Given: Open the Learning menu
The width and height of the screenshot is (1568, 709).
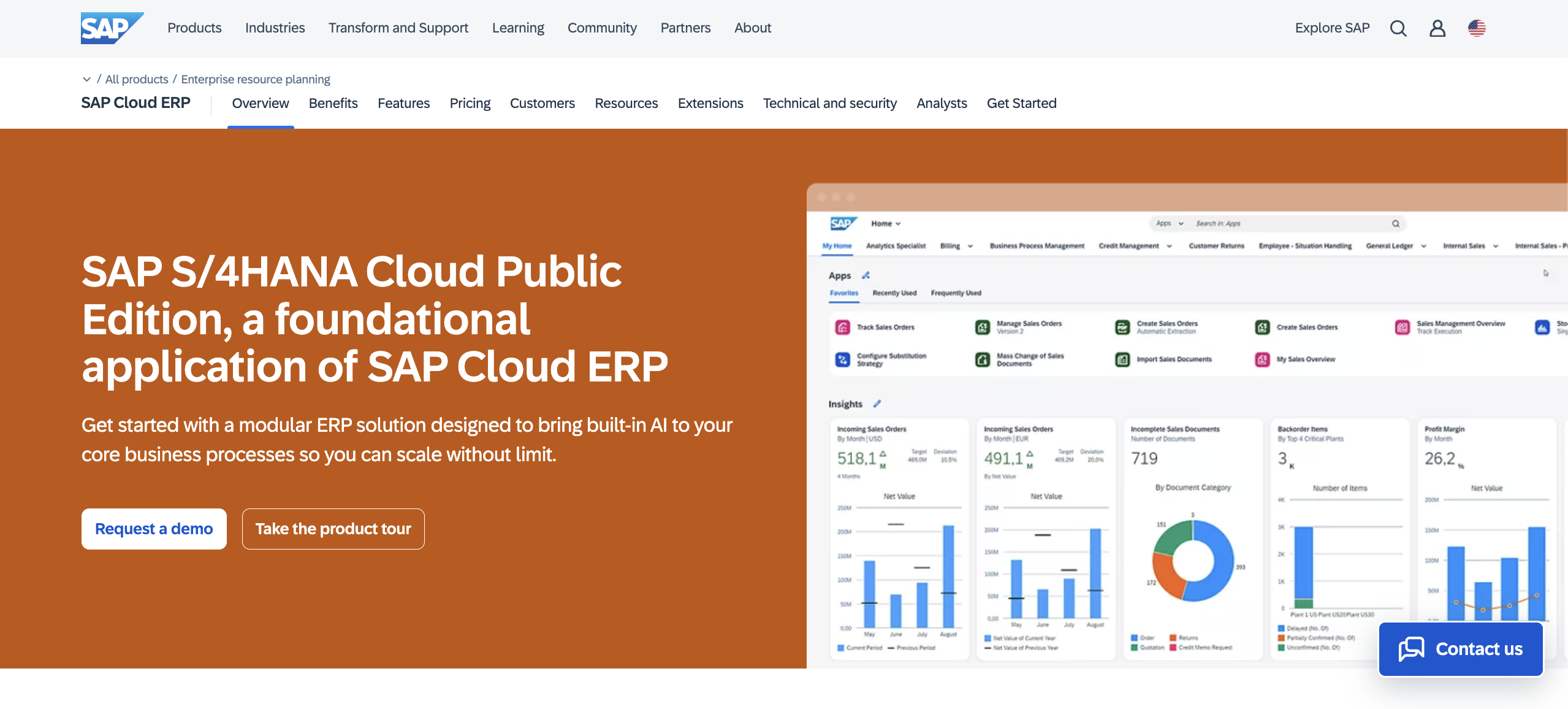Looking at the screenshot, I should coord(518,28).
